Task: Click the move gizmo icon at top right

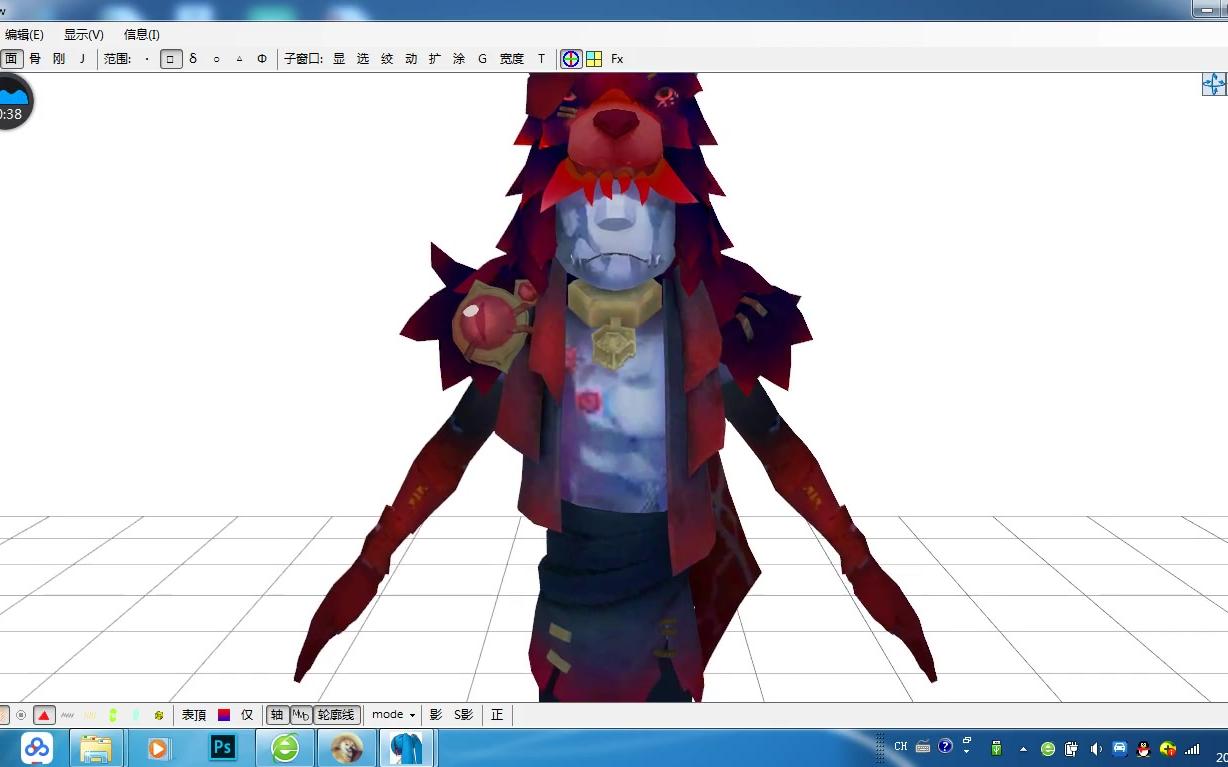Action: (1213, 84)
